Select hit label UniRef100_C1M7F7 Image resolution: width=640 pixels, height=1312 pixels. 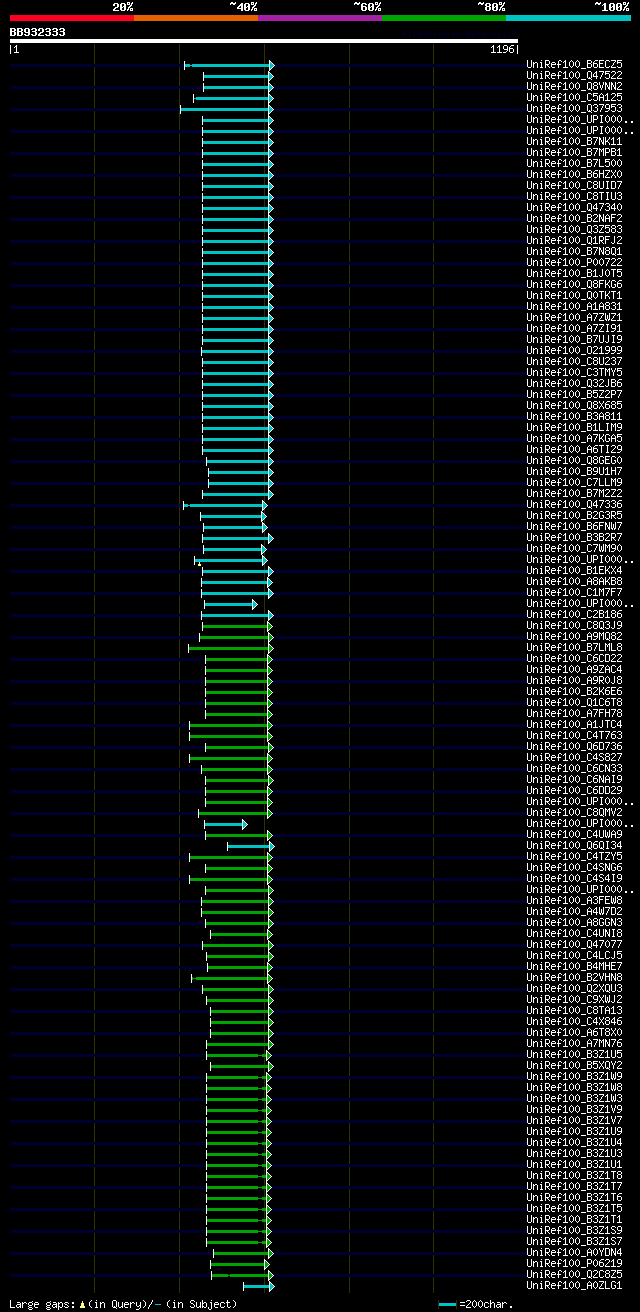(574, 592)
